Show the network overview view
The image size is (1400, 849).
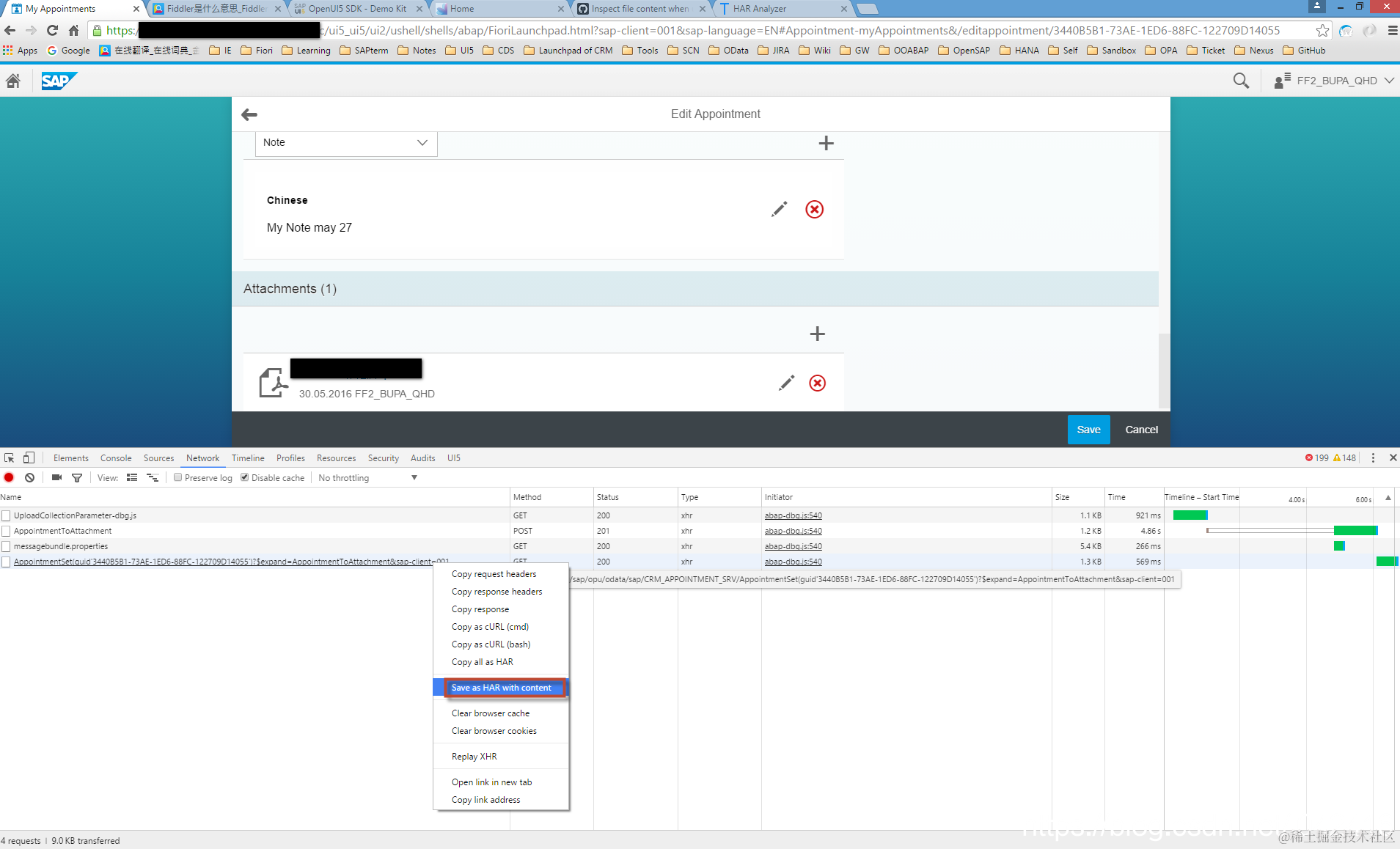click(153, 477)
